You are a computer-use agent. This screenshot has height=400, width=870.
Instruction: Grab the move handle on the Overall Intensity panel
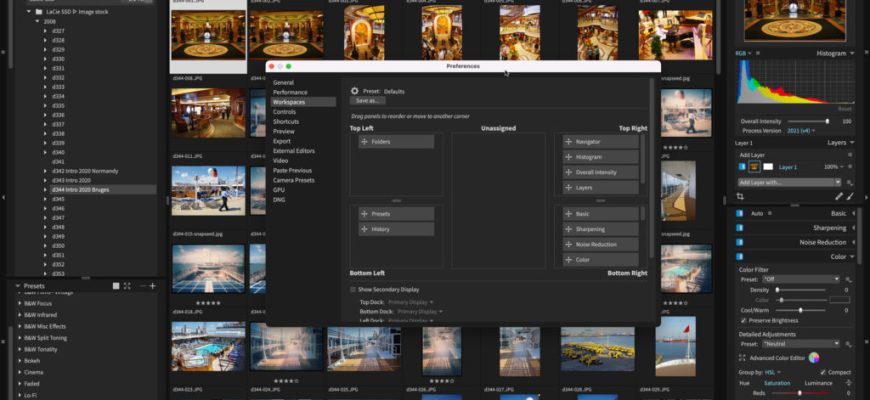point(569,173)
